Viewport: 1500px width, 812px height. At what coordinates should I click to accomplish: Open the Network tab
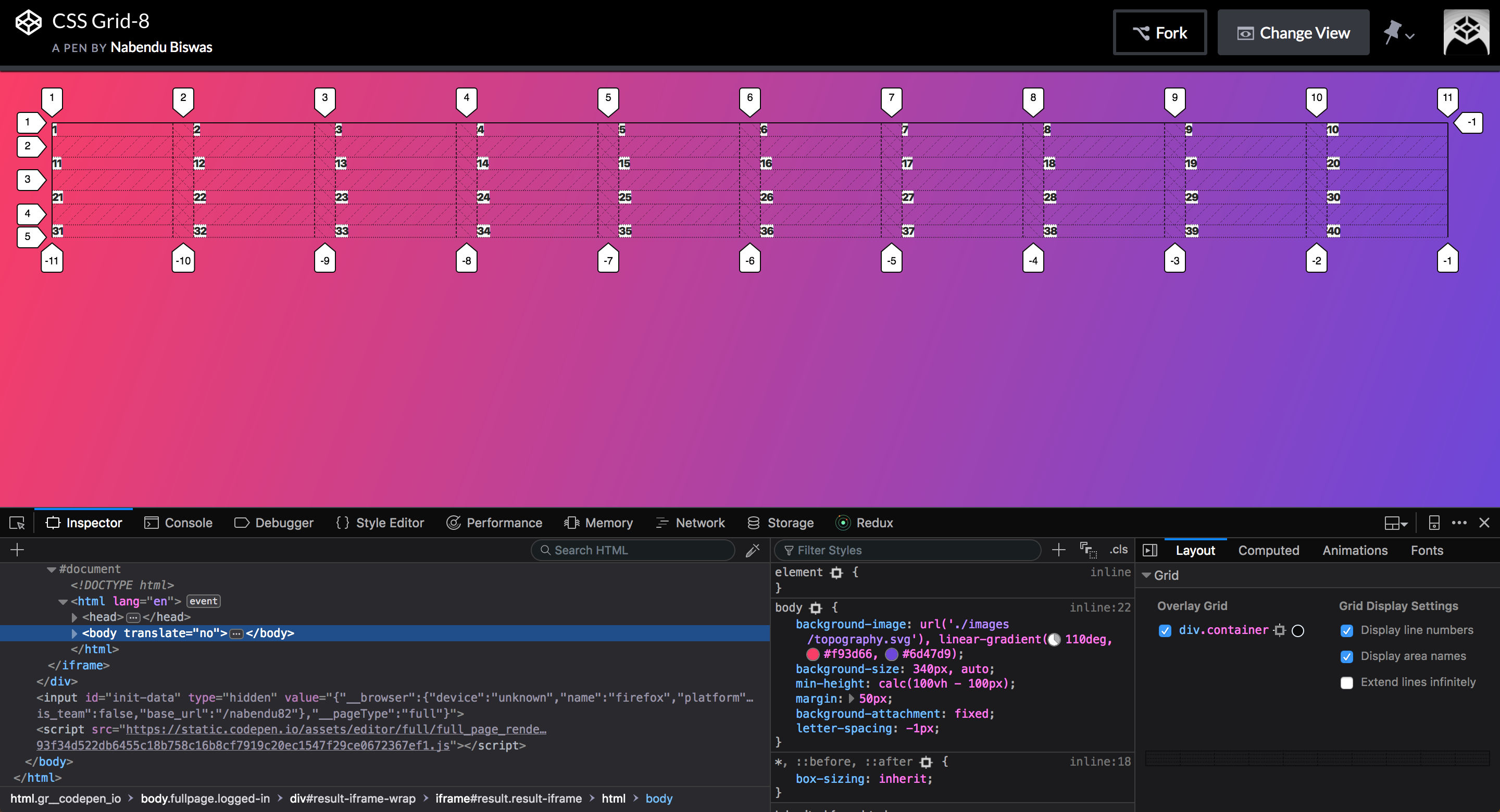[690, 523]
